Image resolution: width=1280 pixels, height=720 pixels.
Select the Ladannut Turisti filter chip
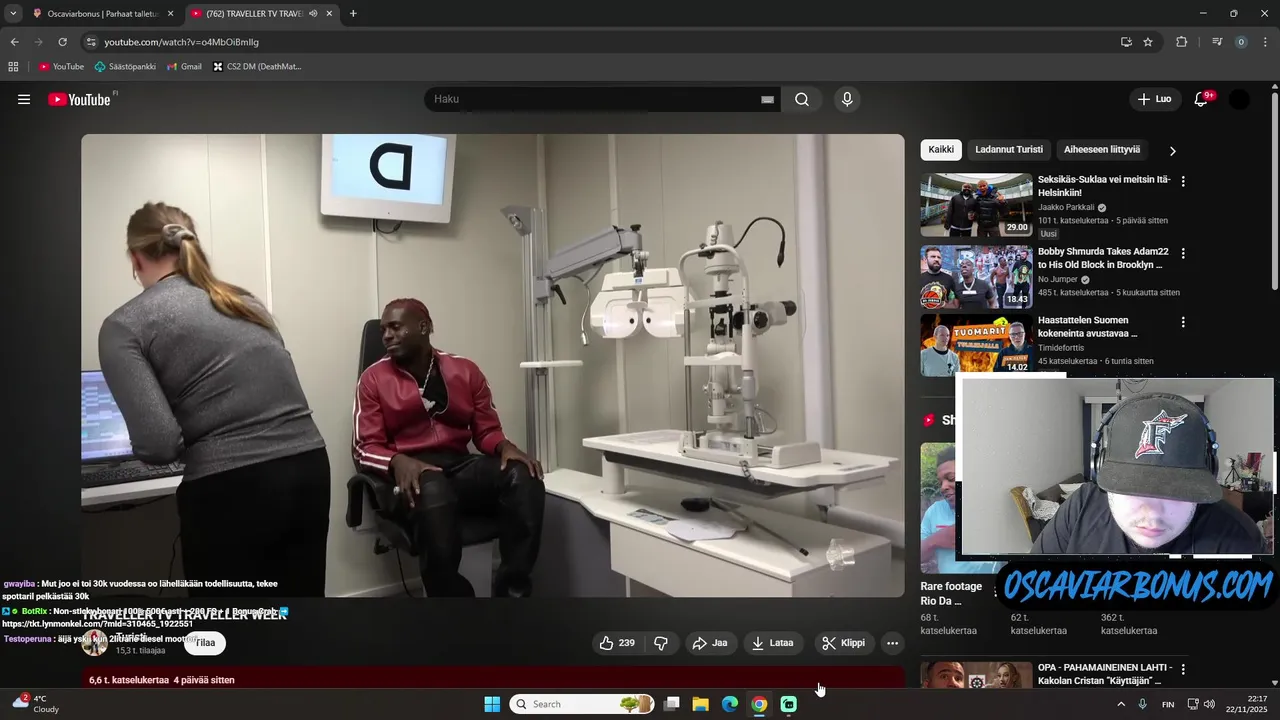(1009, 150)
